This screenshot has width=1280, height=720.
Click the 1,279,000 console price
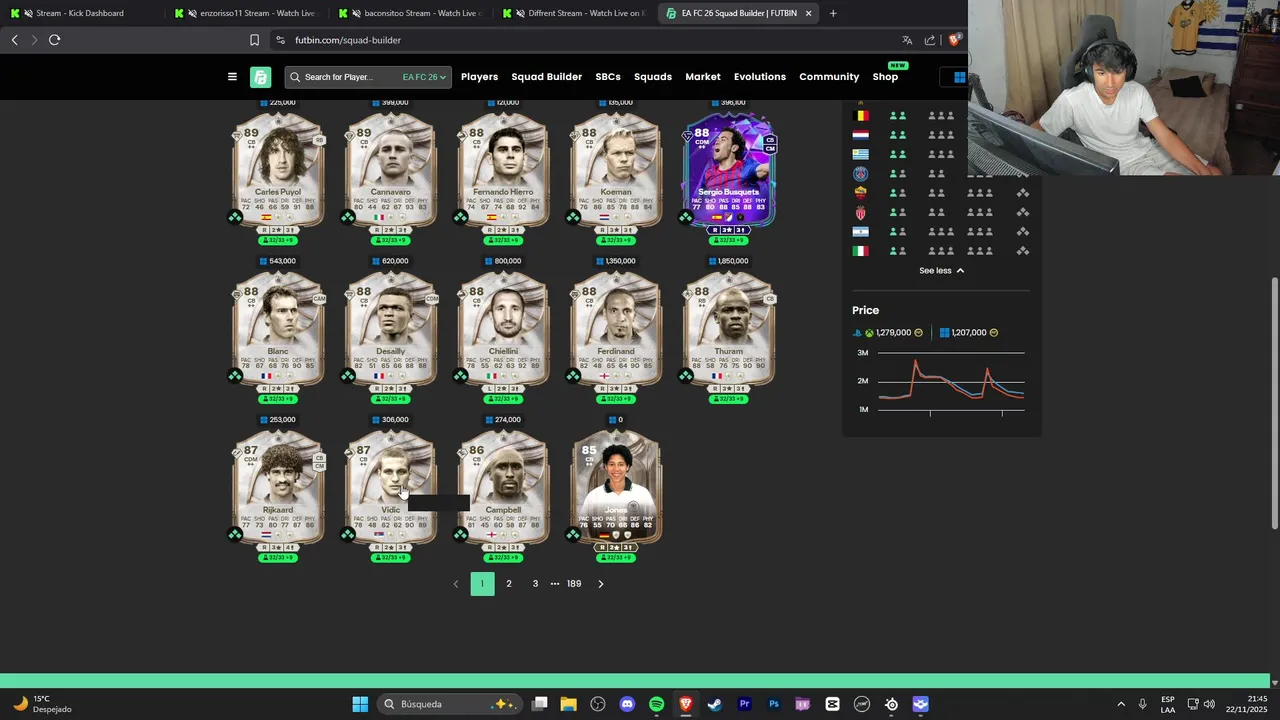[893, 333]
